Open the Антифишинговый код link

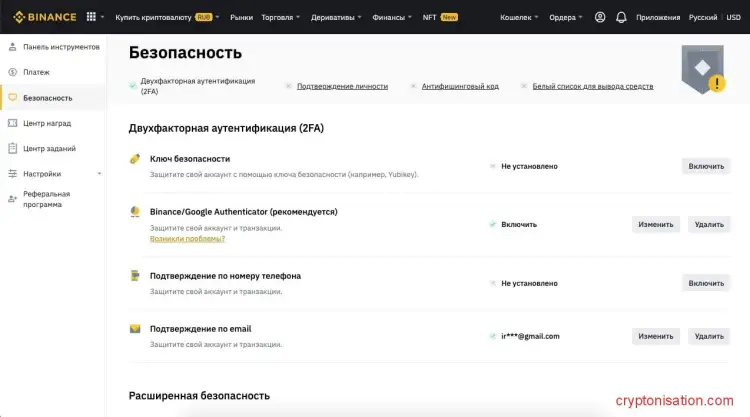[460, 86]
